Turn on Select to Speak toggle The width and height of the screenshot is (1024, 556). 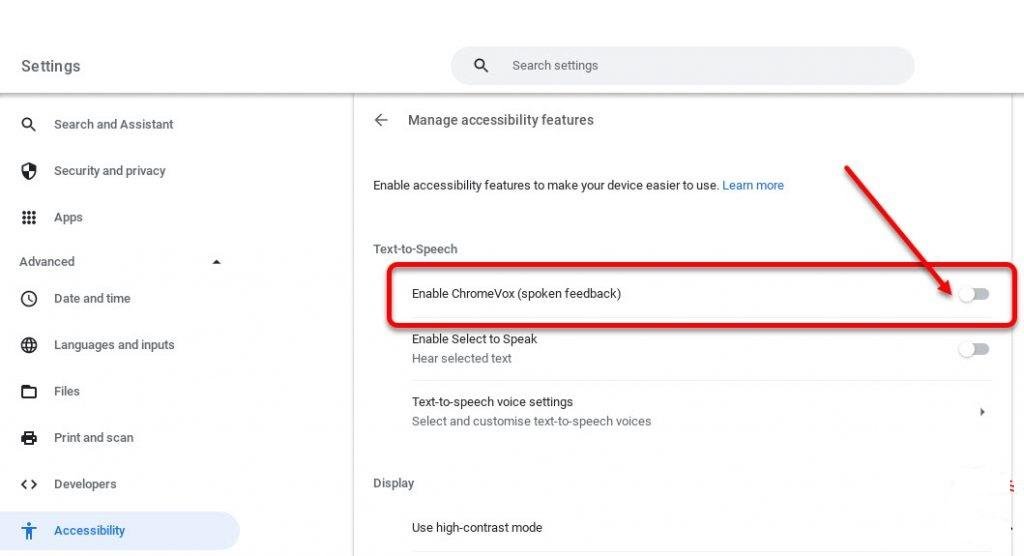[973, 349]
